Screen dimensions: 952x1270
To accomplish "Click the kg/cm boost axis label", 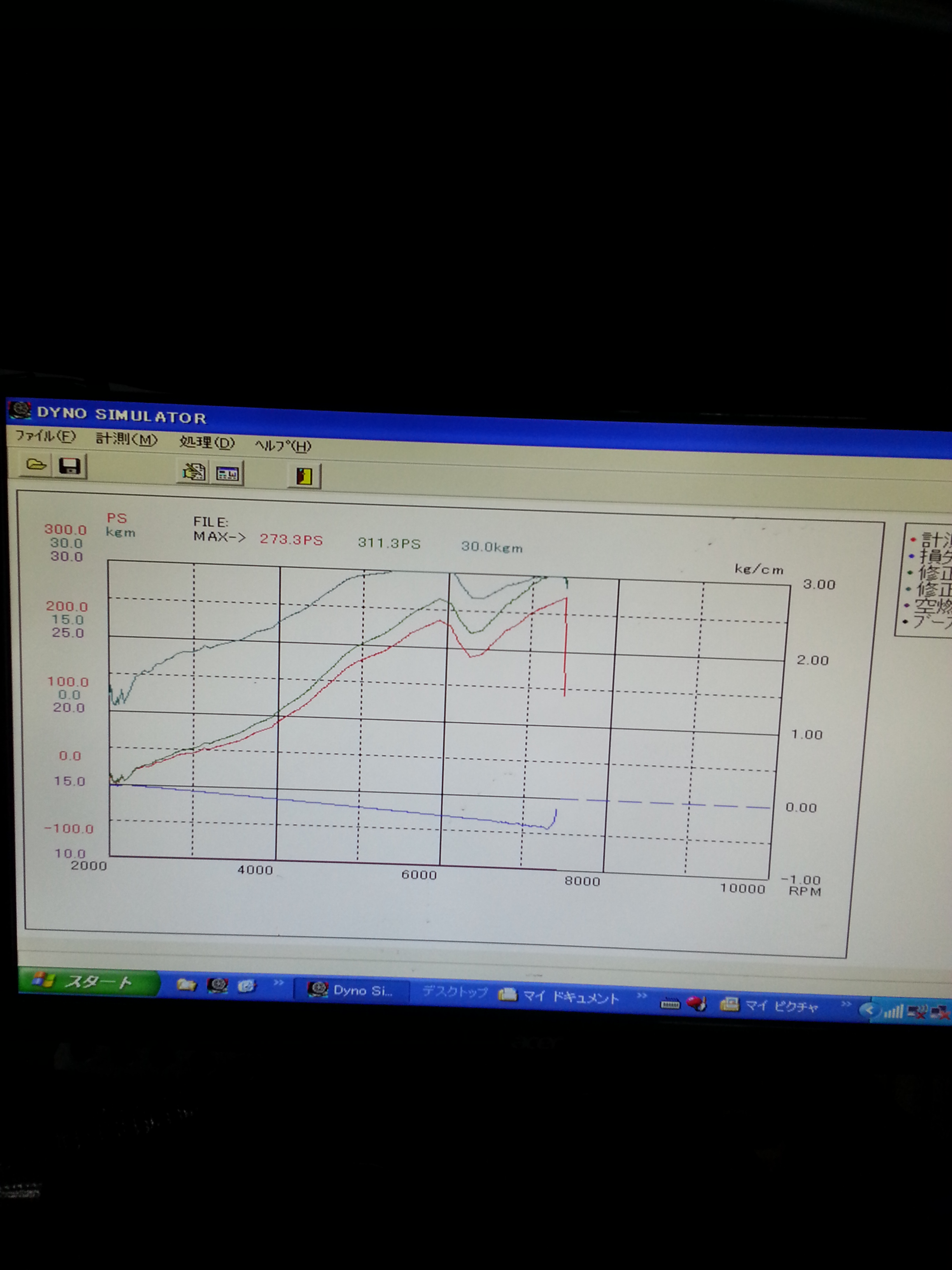I will point(759,570).
